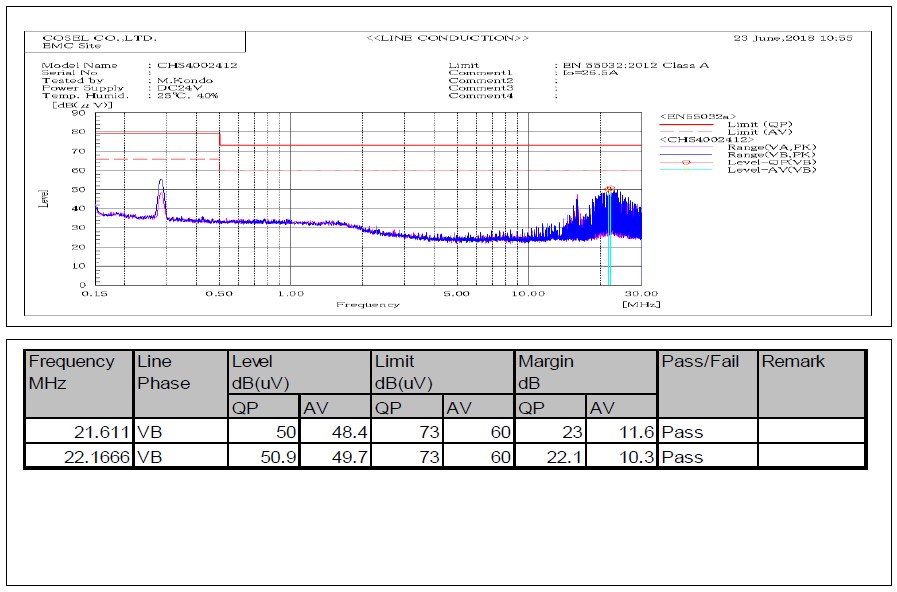Select the Limit (AV) legend entry

(x=760, y=131)
